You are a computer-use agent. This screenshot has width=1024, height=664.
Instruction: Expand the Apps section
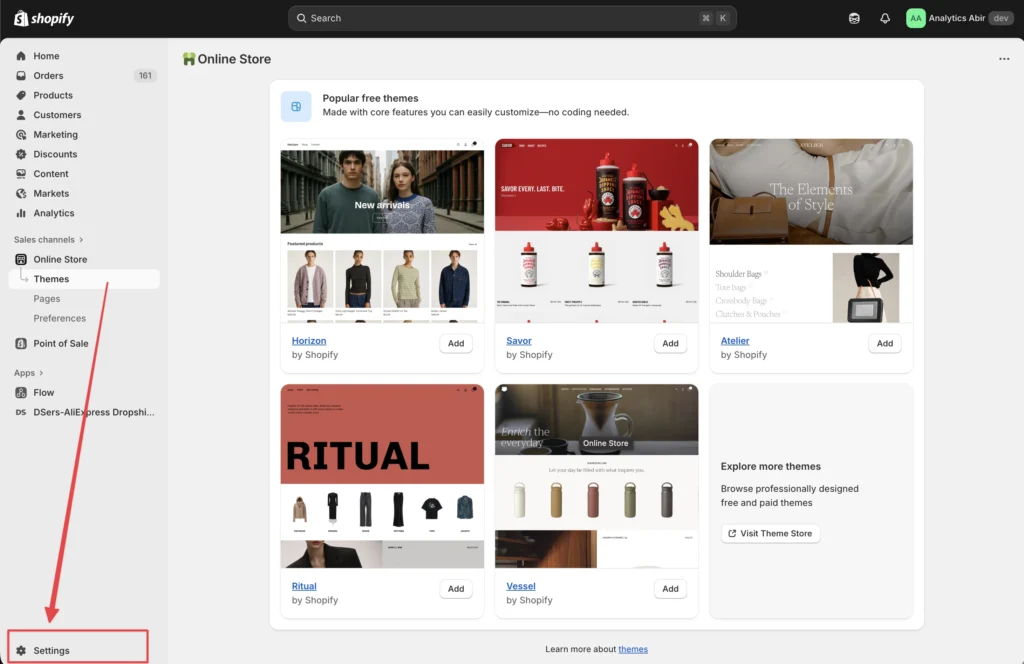pos(28,373)
